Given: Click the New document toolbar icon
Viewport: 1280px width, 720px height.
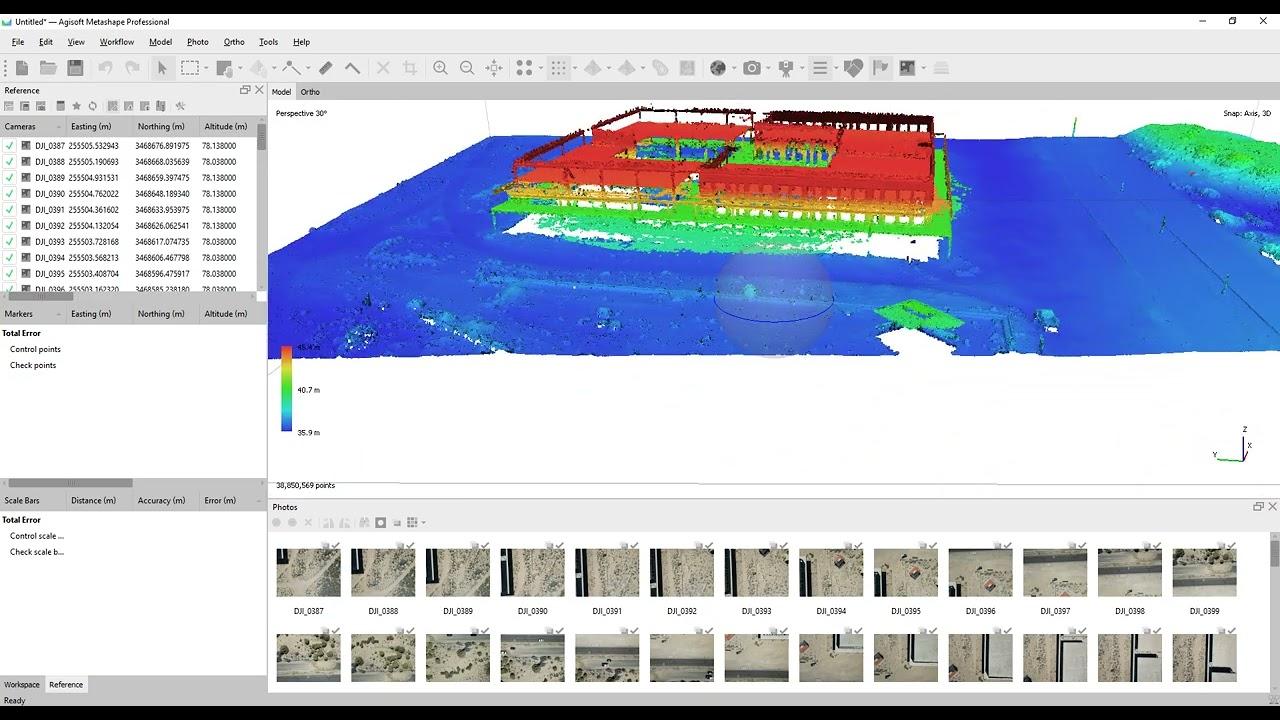Looking at the screenshot, I should point(22,68).
